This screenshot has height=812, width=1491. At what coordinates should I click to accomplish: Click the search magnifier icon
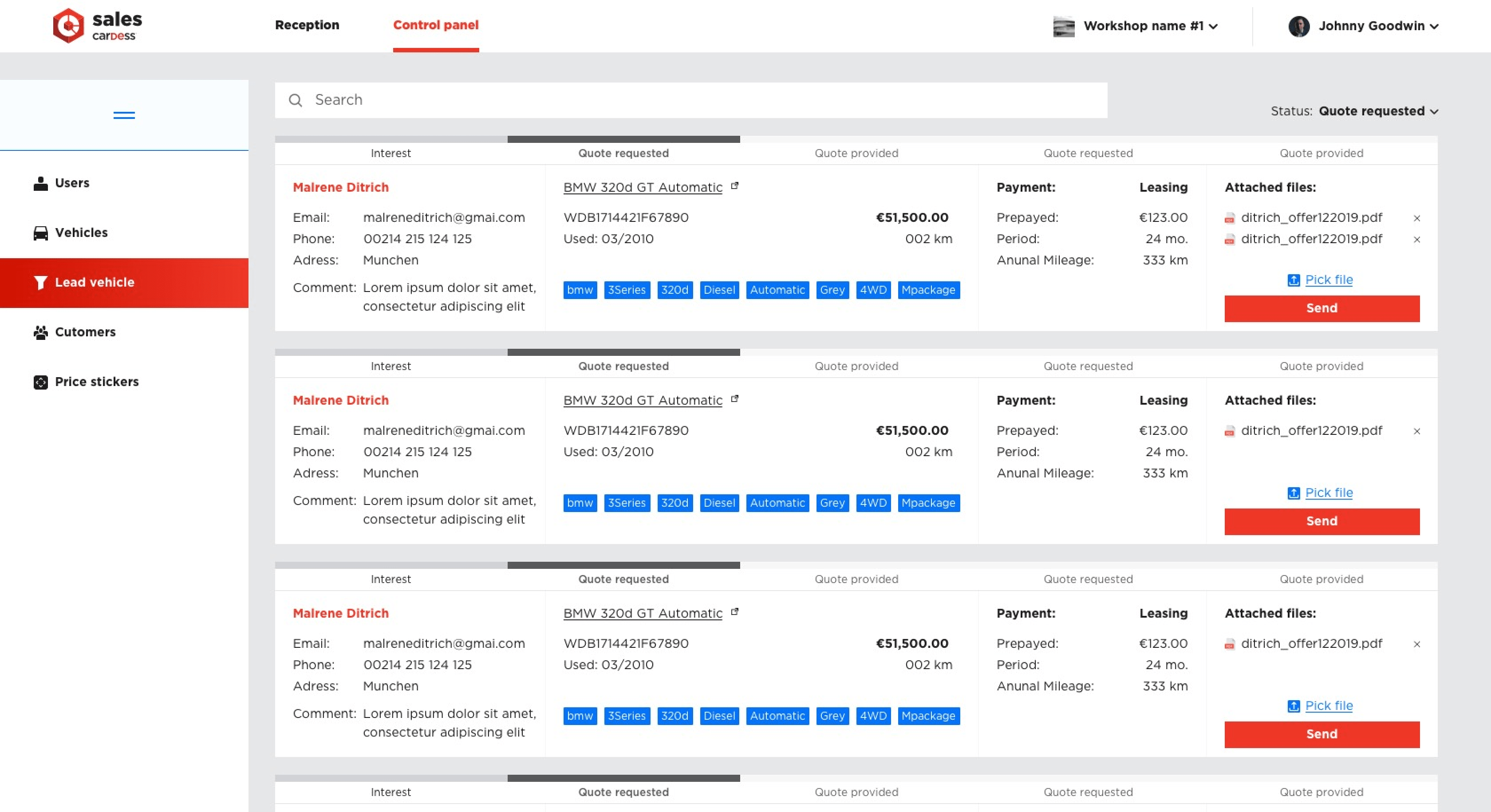(295, 100)
